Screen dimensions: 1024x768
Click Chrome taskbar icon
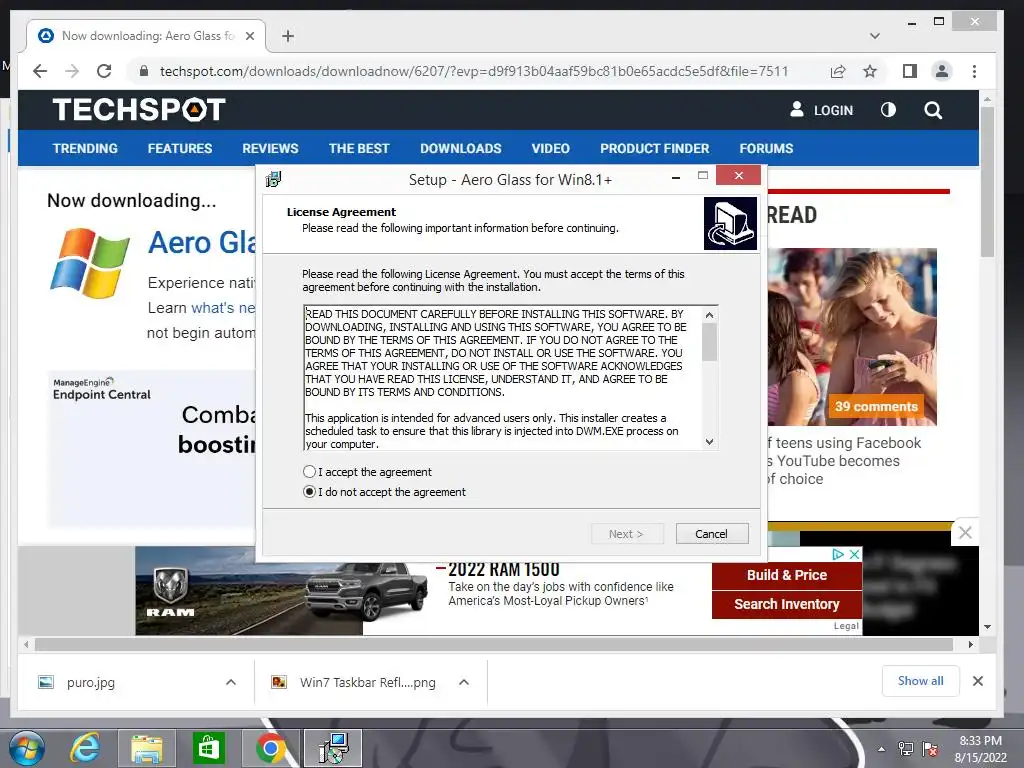coord(271,748)
